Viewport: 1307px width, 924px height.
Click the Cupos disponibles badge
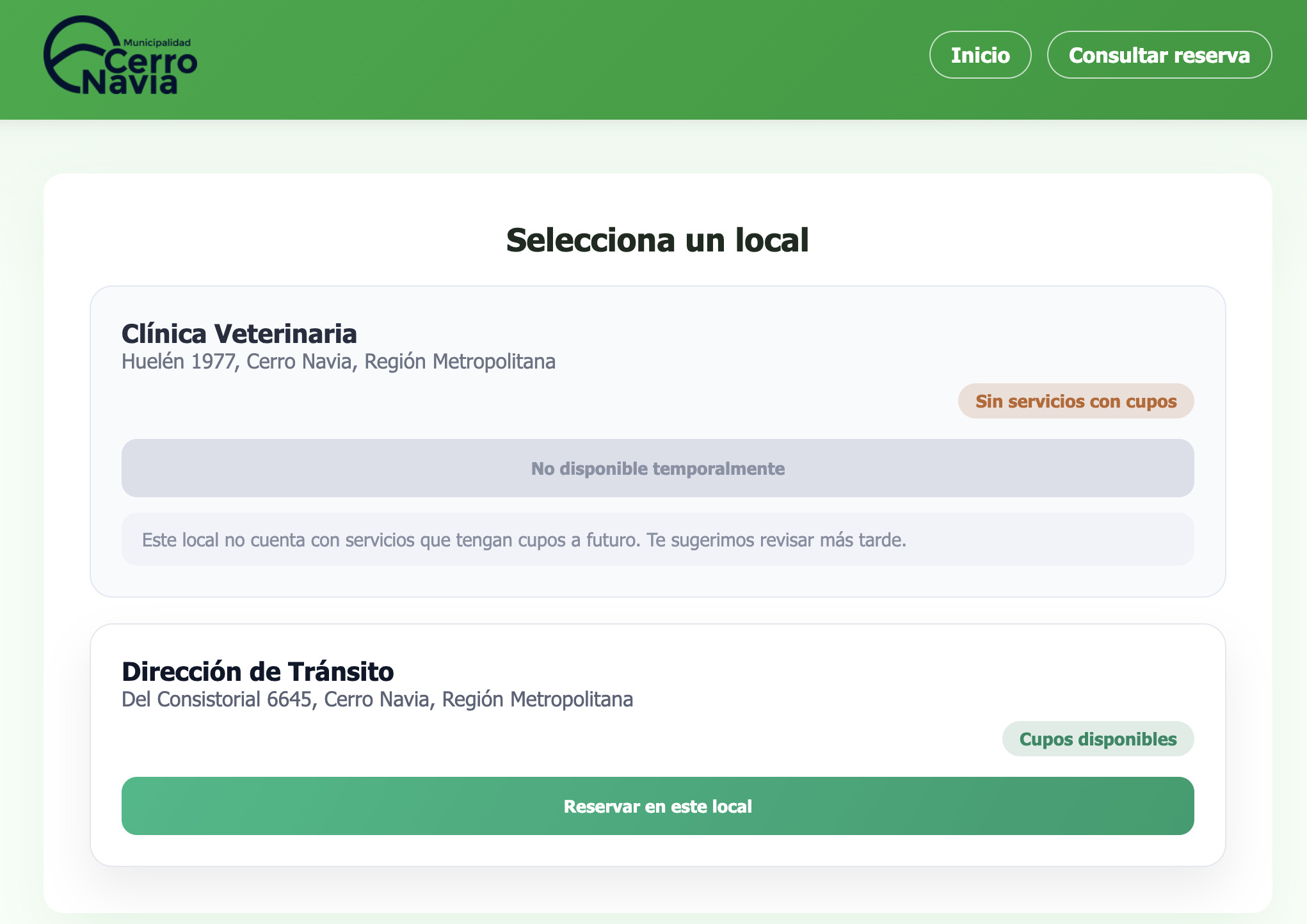[x=1097, y=738]
